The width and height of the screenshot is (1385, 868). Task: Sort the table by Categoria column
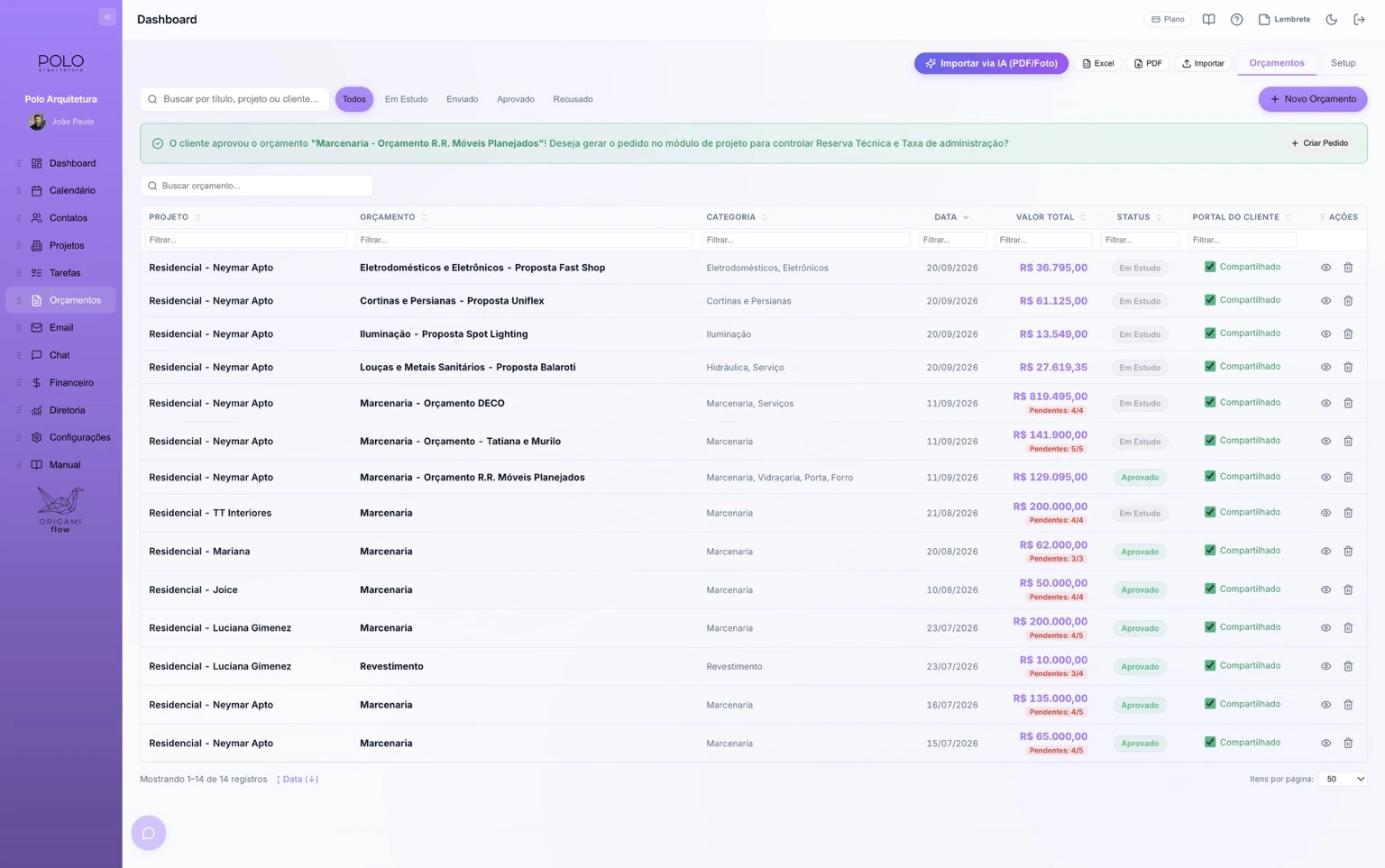click(x=737, y=217)
